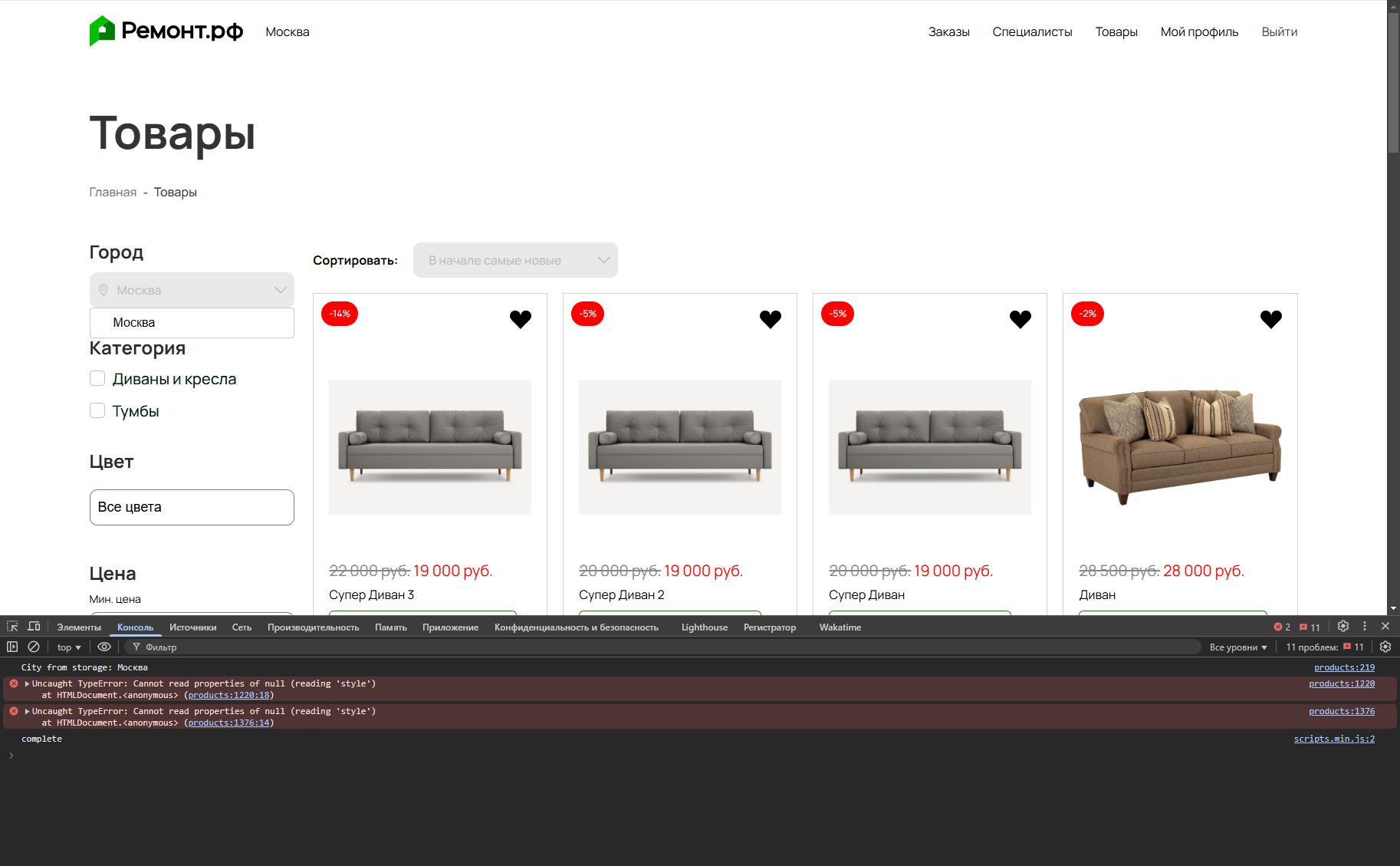This screenshot has height=866, width=1400.
Task: Toggle the device toolbar icon in DevTools
Action: pos(34,627)
